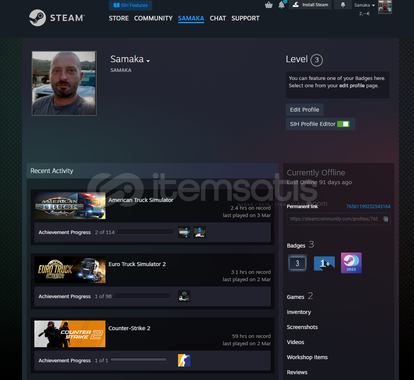This screenshot has height=380, width=414.
Task: Click the small avatar in header
Action: (385, 7)
